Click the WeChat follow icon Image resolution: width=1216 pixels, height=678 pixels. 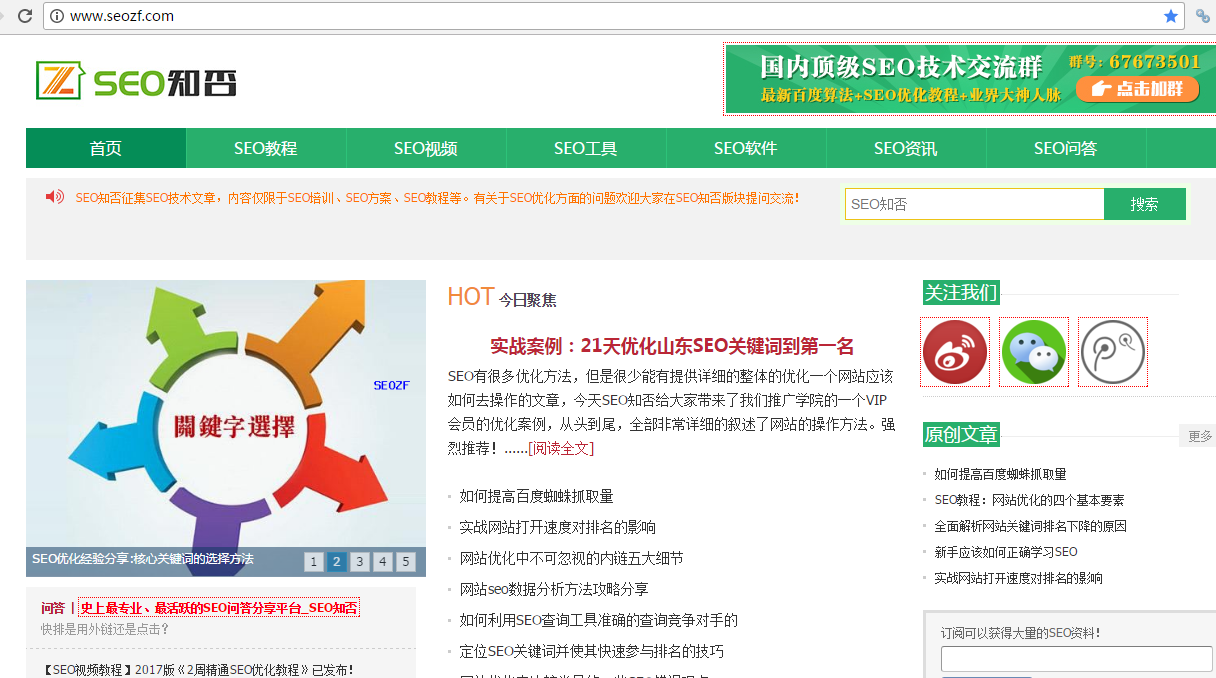coord(1034,352)
